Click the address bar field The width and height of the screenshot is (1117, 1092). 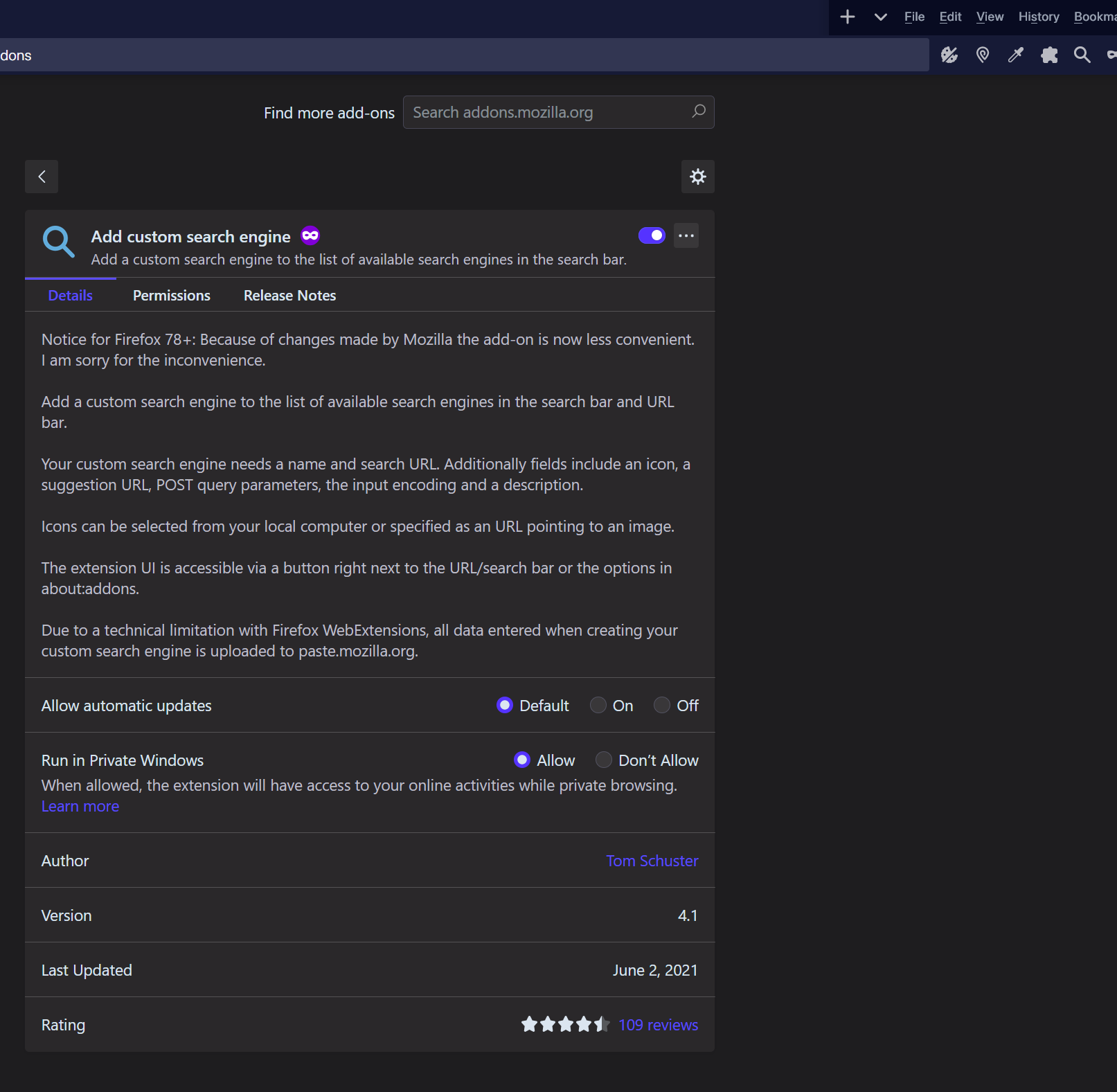(x=464, y=55)
